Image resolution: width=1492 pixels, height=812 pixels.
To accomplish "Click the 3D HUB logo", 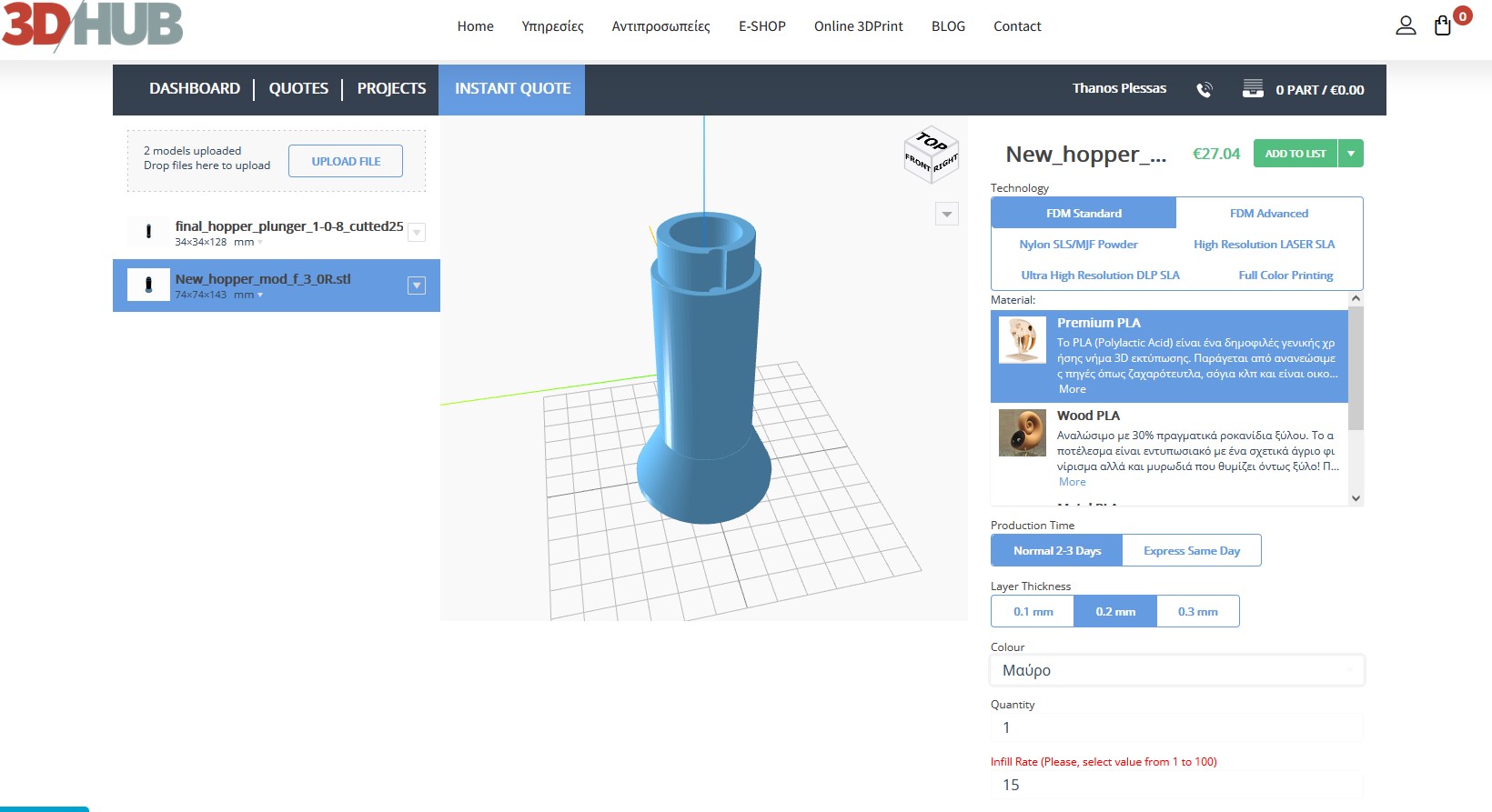I will pos(93,25).
